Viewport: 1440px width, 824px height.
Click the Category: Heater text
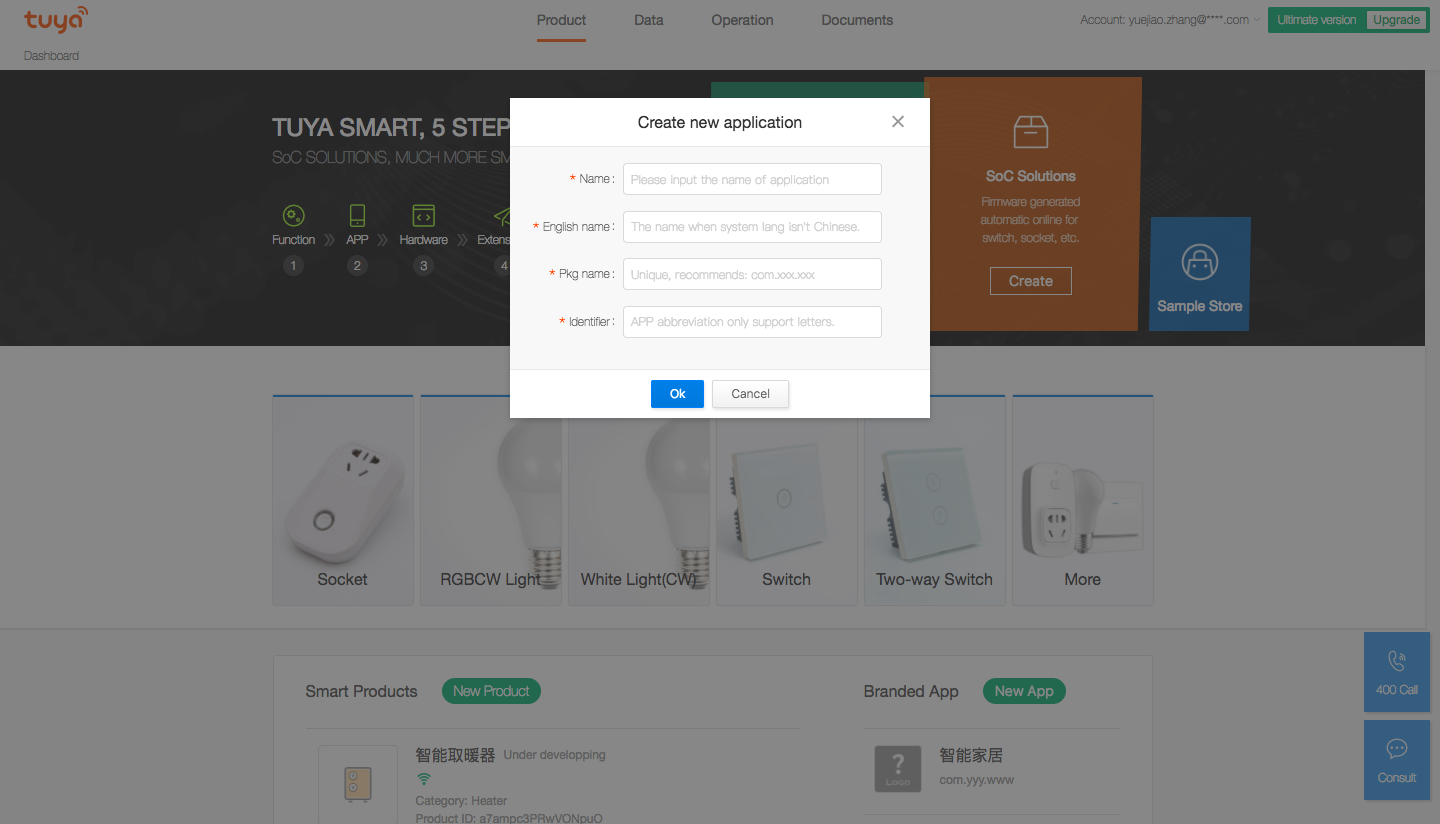(x=461, y=801)
